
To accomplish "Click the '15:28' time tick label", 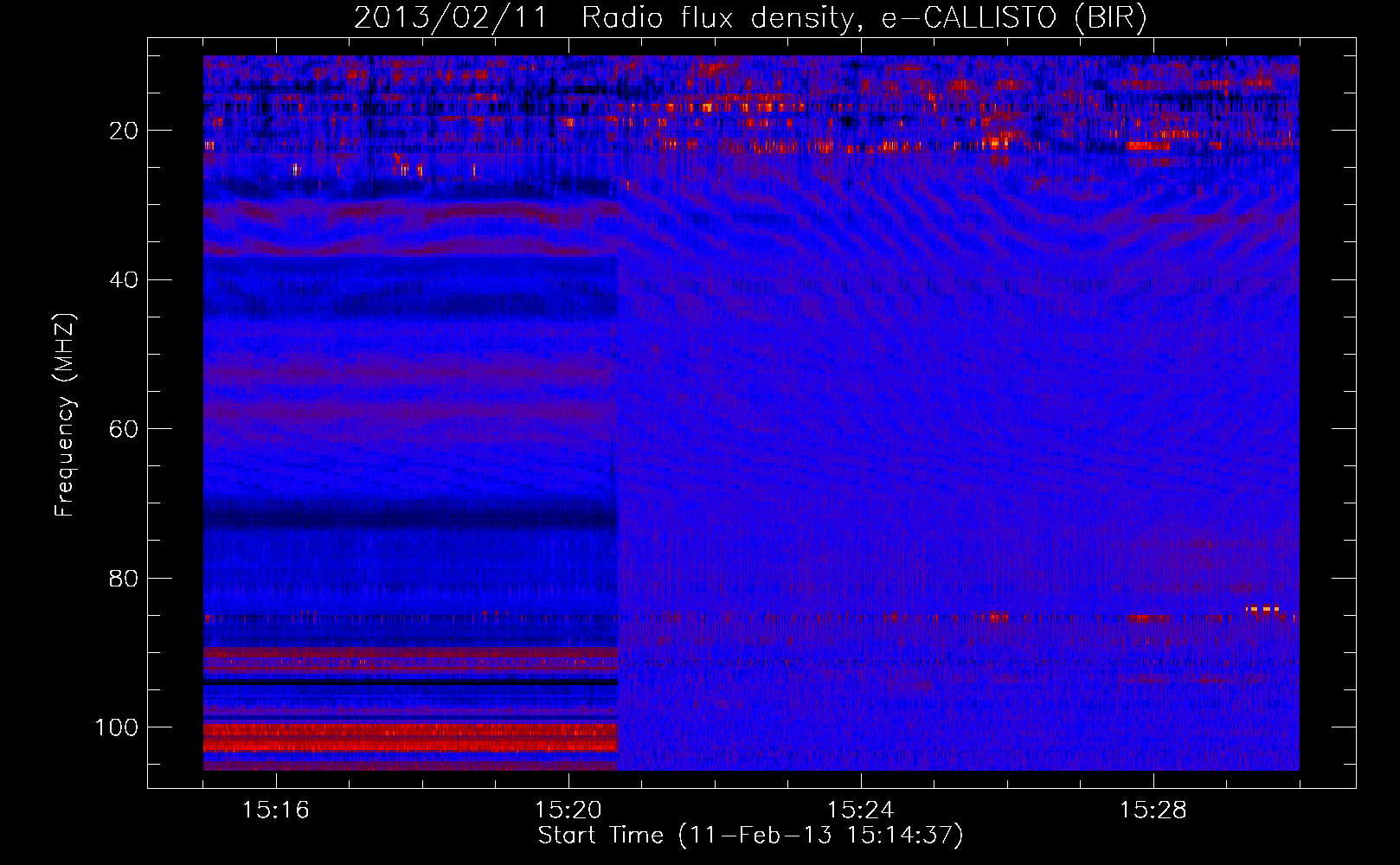I will pyautogui.click(x=1153, y=811).
